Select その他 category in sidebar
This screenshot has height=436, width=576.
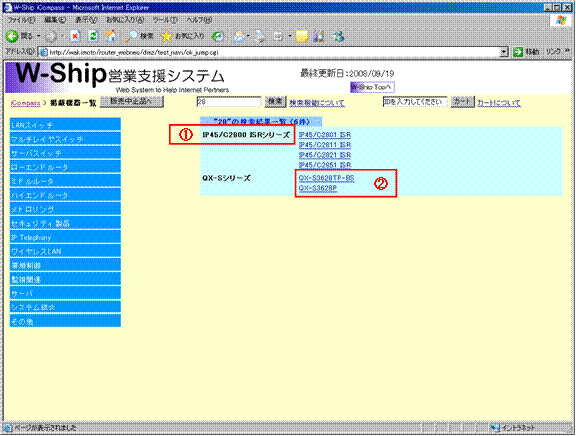coord(65,321)
